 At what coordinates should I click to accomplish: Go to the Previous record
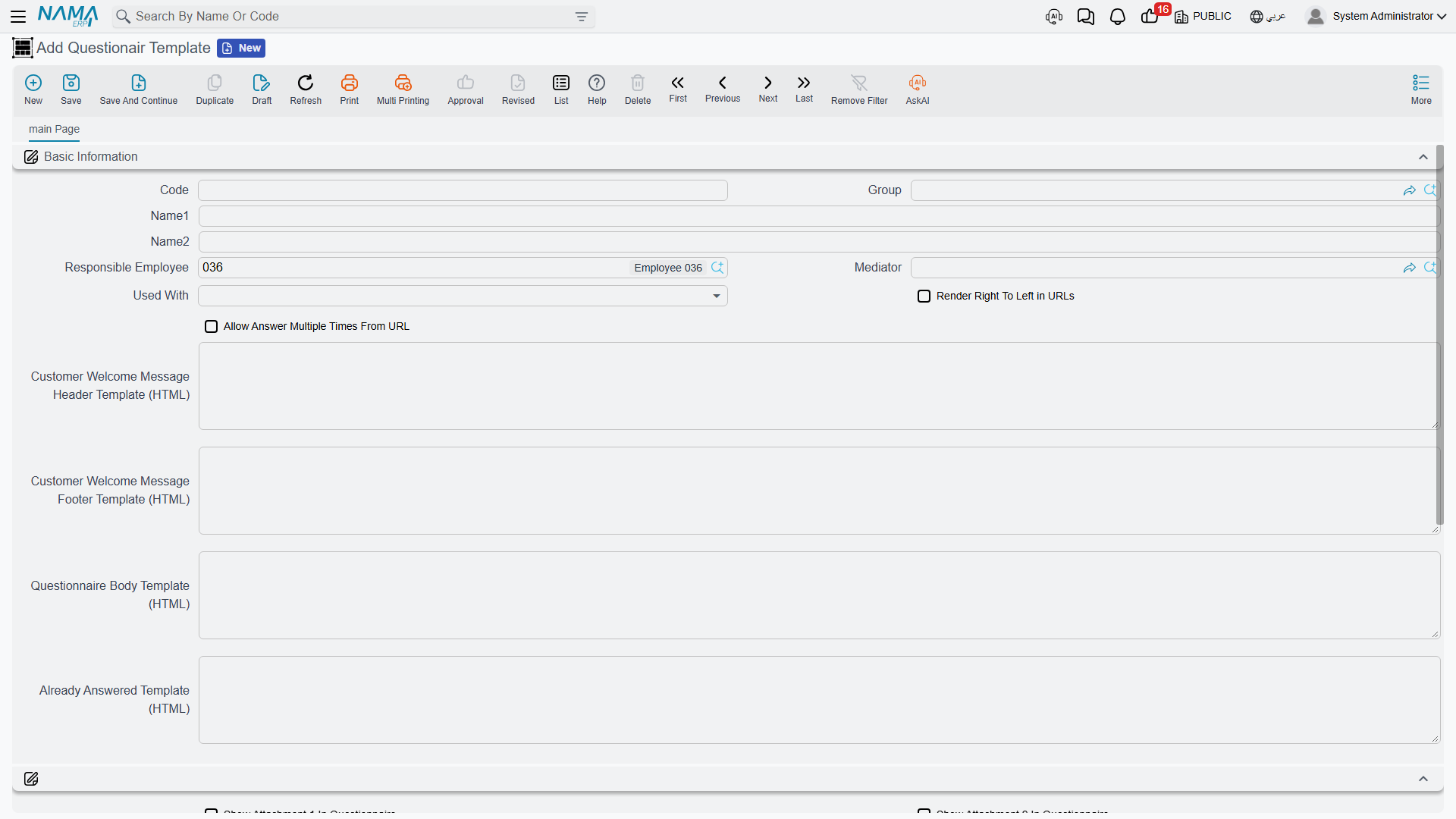coord(723,89)
